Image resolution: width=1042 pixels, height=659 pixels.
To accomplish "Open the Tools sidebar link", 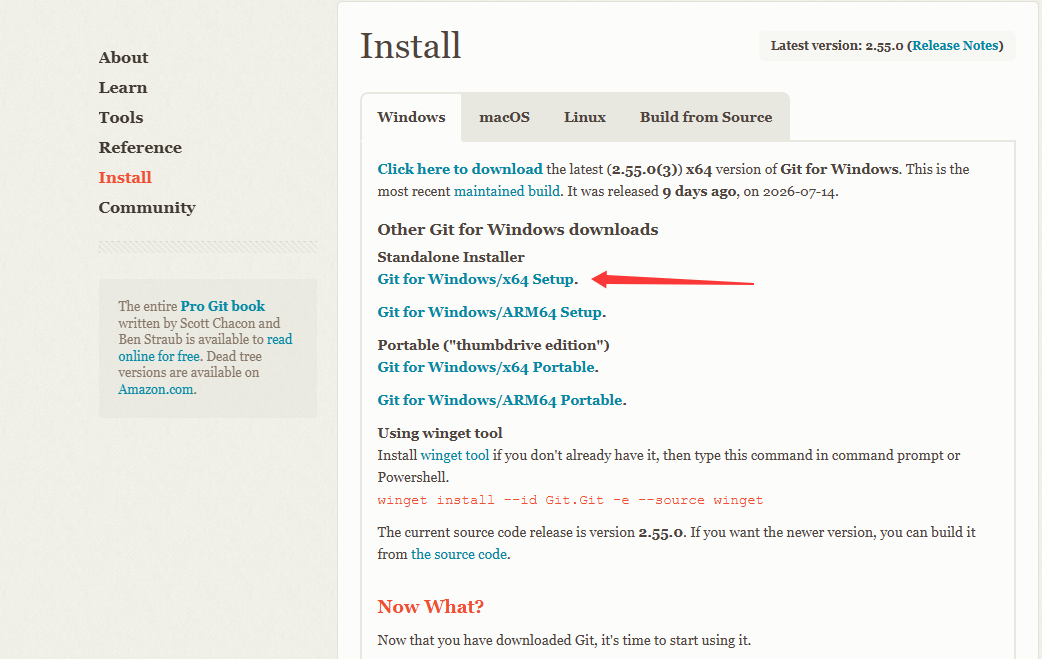I will (121, 118).
